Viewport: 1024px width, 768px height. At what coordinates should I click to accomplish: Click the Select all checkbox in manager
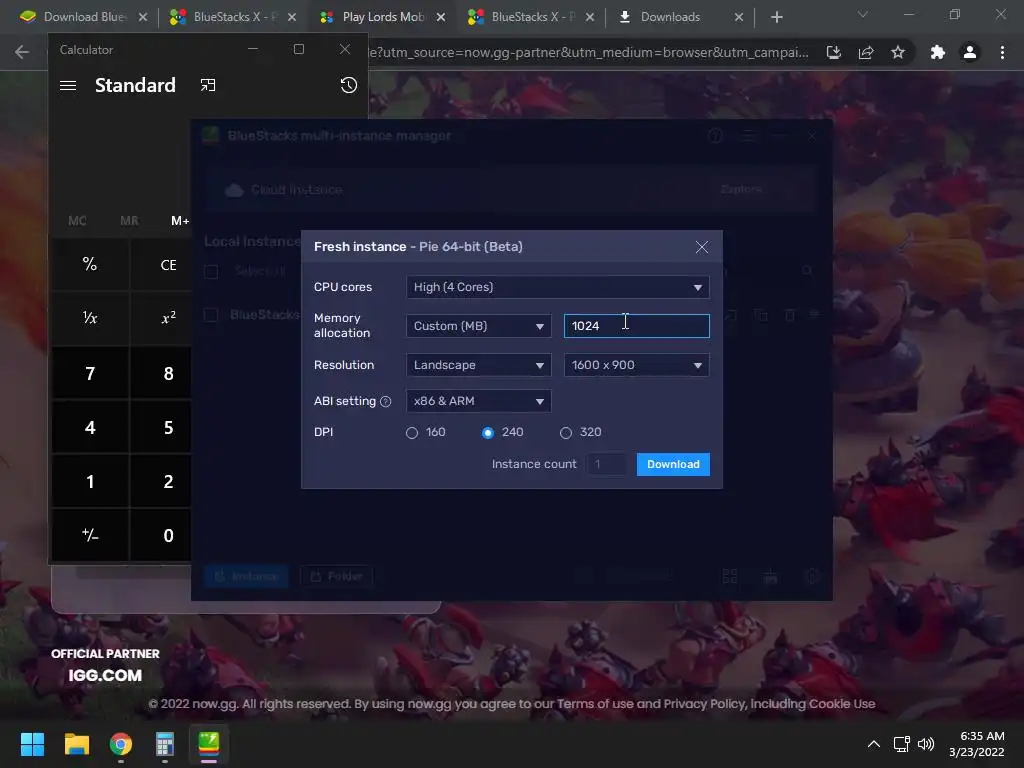click(x=211, y=271)
